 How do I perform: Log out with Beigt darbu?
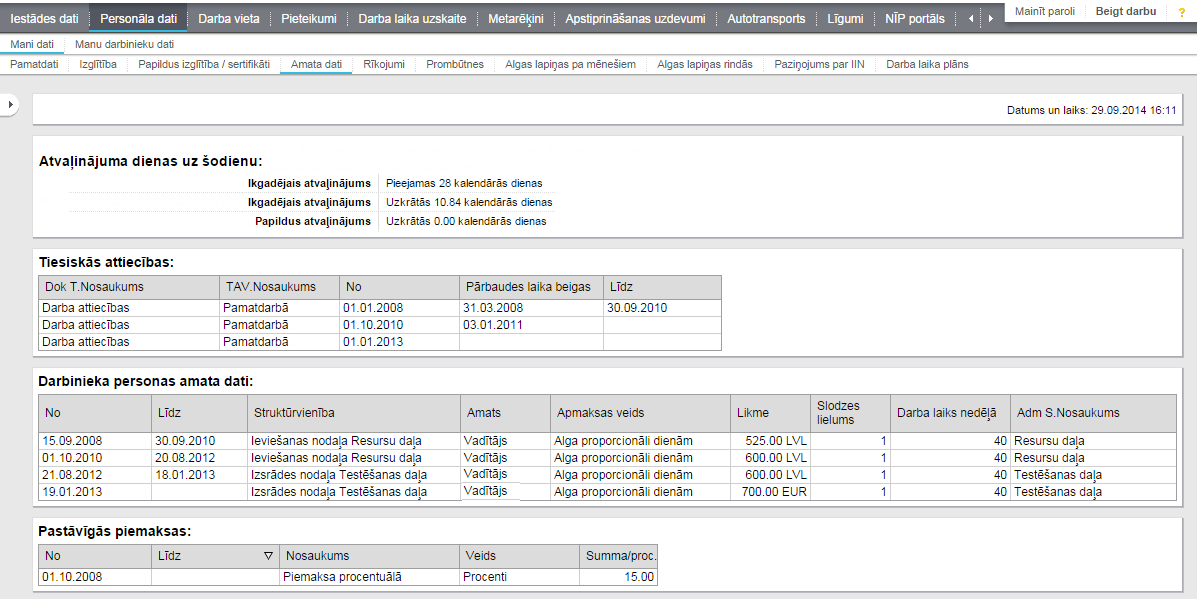tap(1126, 11)
